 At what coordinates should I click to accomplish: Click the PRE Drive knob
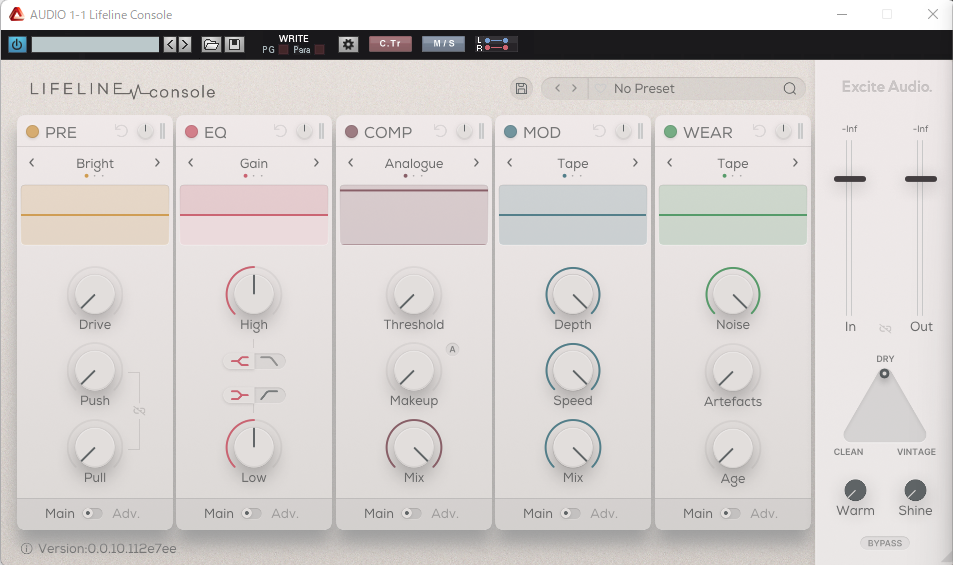tap(94, 294)
